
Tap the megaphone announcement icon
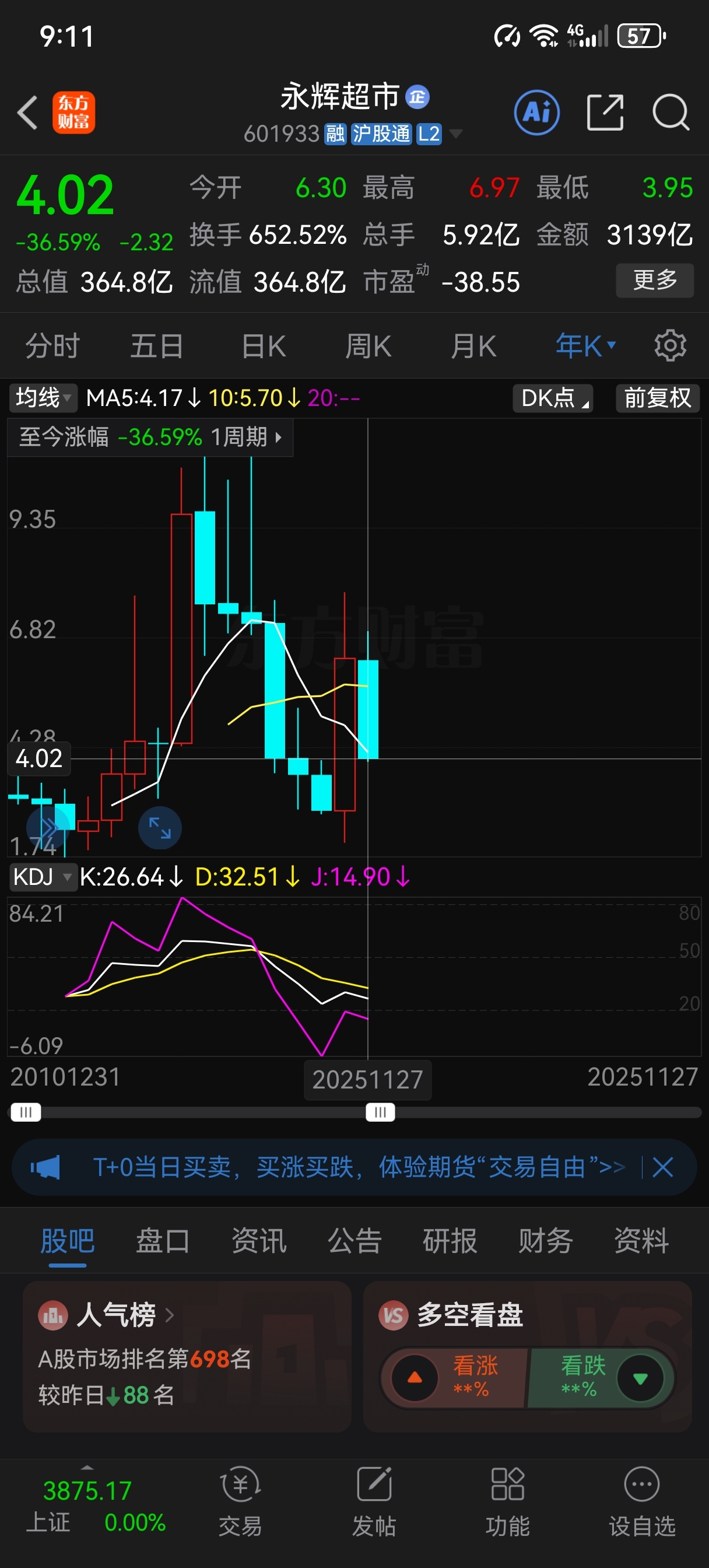pyautogui.click(x=45, y=1167)
